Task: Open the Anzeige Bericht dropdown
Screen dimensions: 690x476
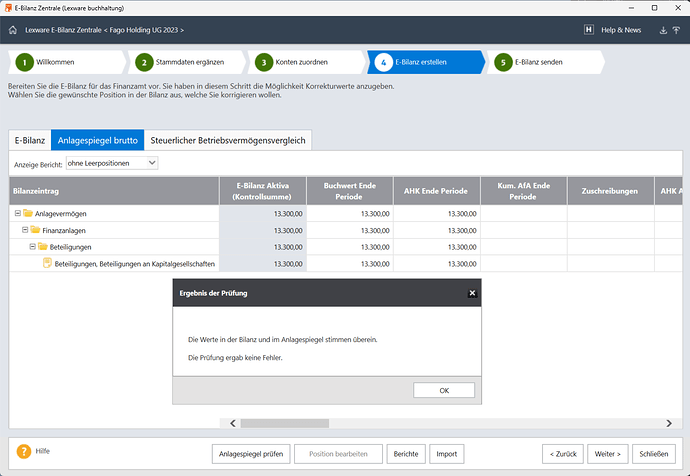Action: click(x=112, y=163)
